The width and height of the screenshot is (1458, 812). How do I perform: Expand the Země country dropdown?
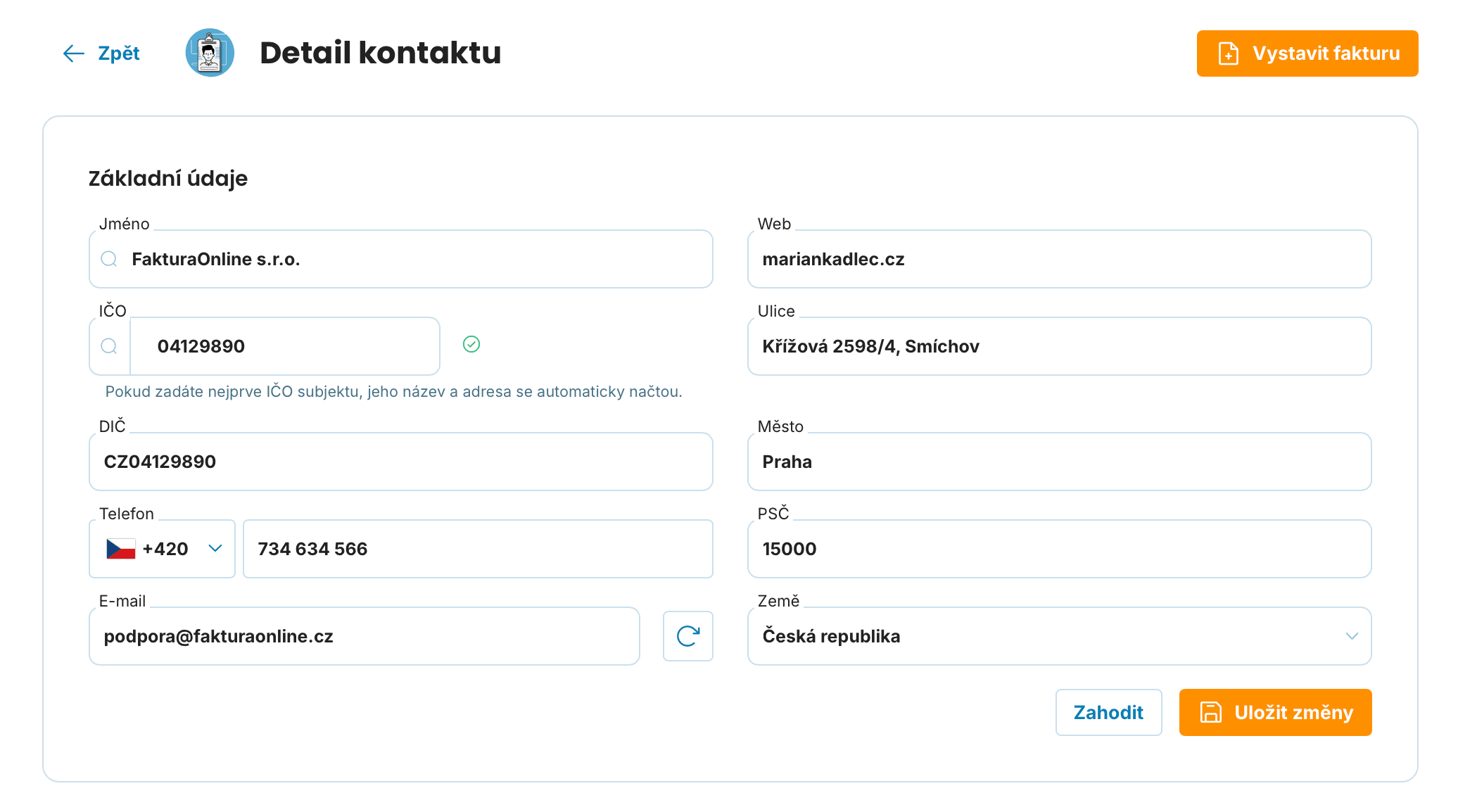[x=1060, y=636]
